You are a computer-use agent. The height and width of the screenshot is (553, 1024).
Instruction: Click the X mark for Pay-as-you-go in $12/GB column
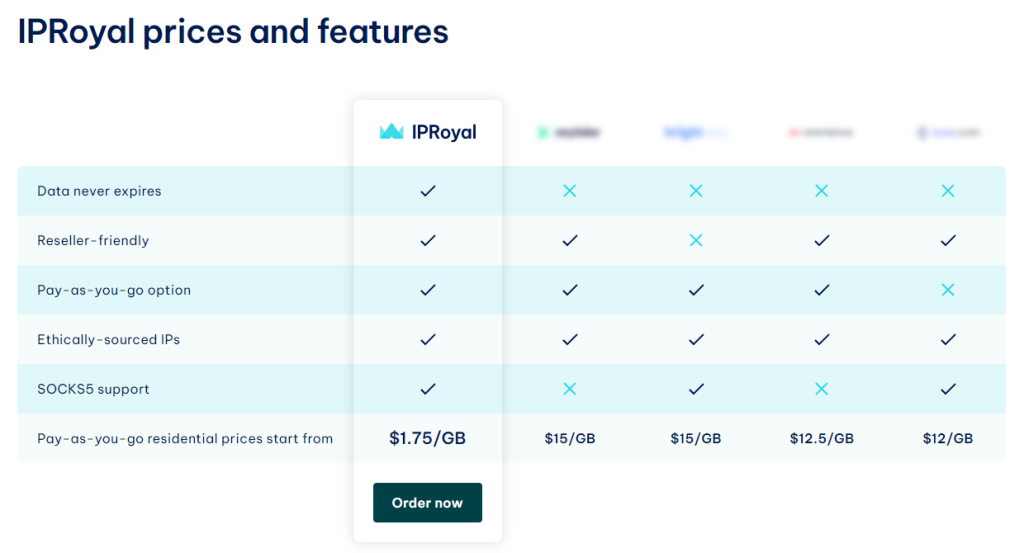click(948, 290)
